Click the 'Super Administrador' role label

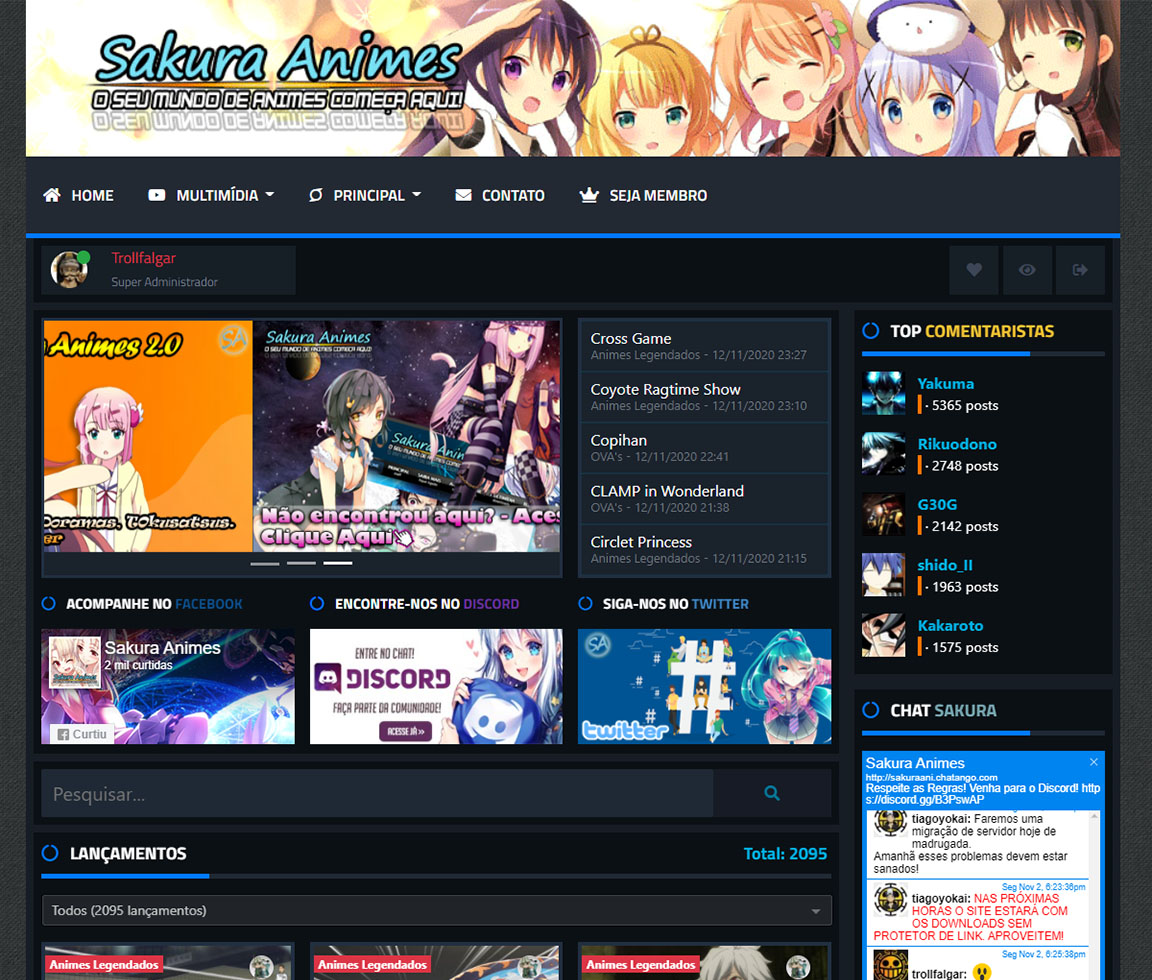165,282
